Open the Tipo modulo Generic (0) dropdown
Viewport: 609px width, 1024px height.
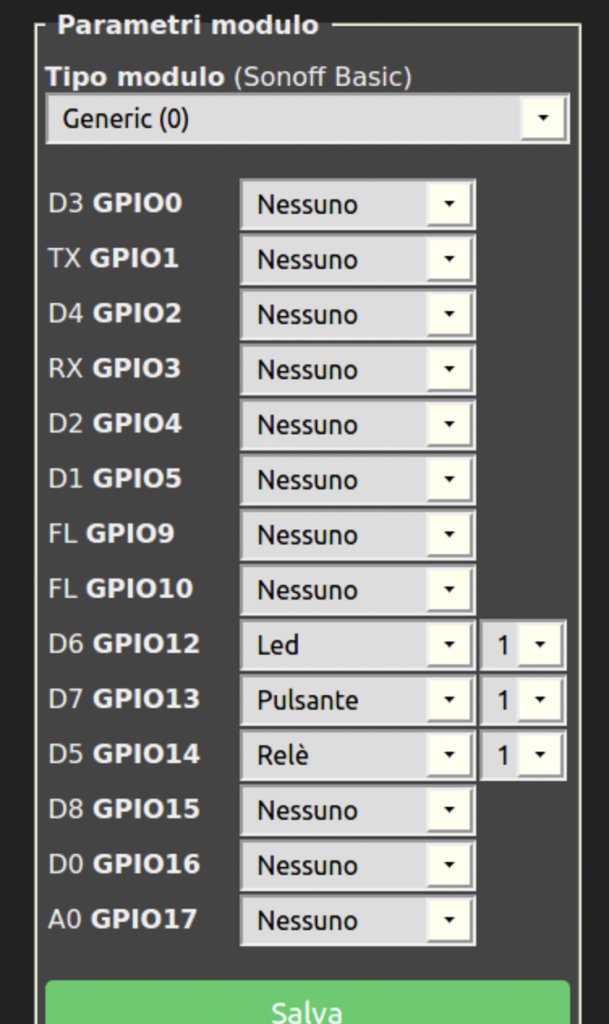pyautogui.click(x=307, y=119)
